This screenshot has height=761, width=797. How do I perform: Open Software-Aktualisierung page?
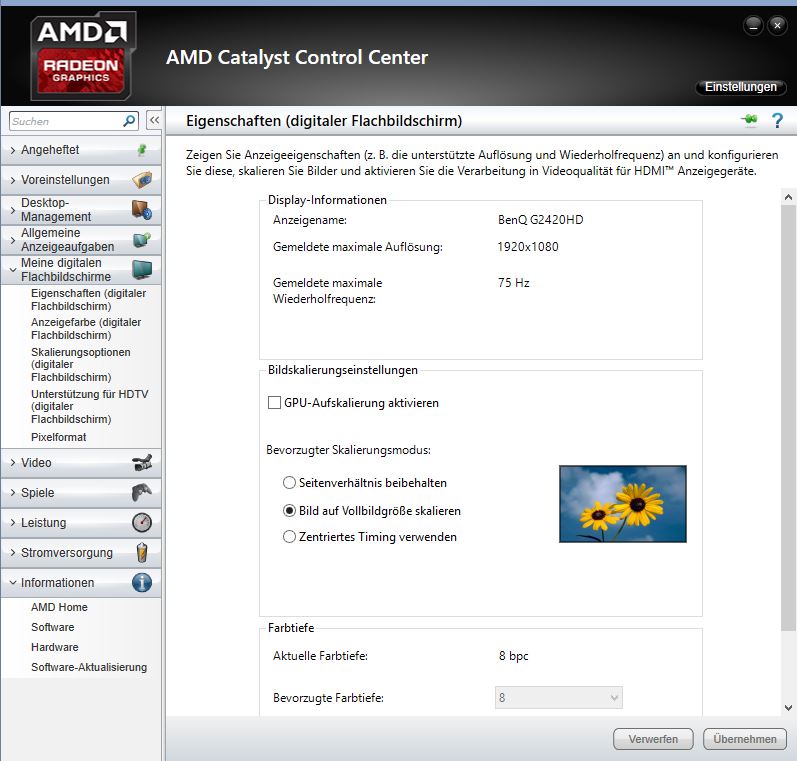point(89,667)
